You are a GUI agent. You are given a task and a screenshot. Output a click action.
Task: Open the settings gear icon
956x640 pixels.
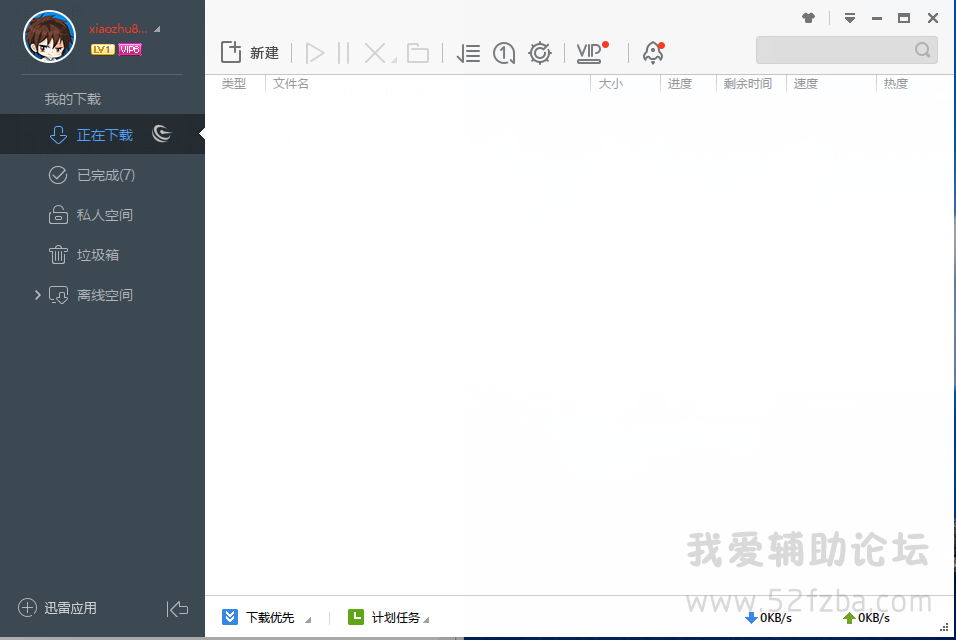pyautogui.click(x=540, y=53)
